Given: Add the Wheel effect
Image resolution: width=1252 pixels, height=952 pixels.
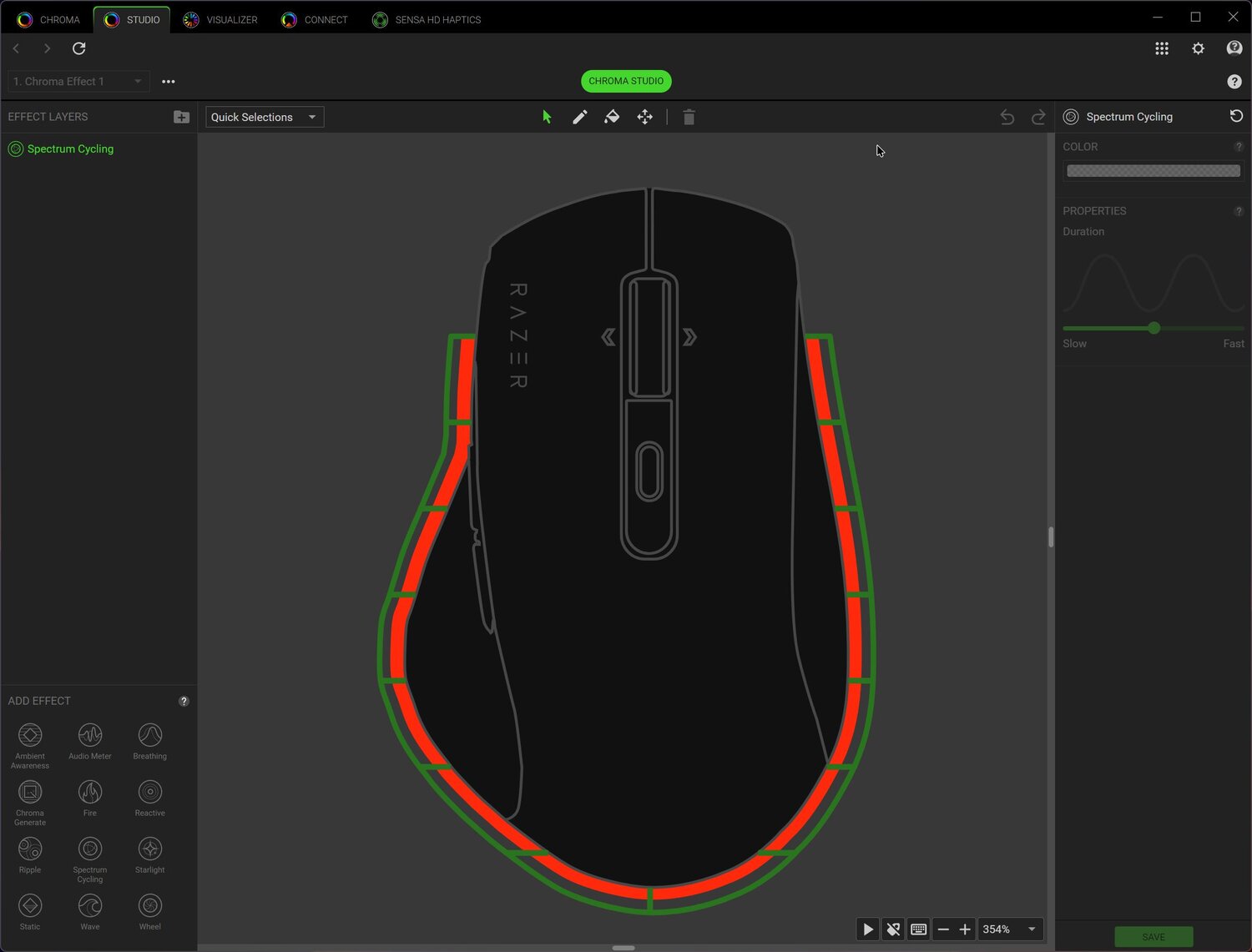Looking at the screenshot, I should coord(150,911).
